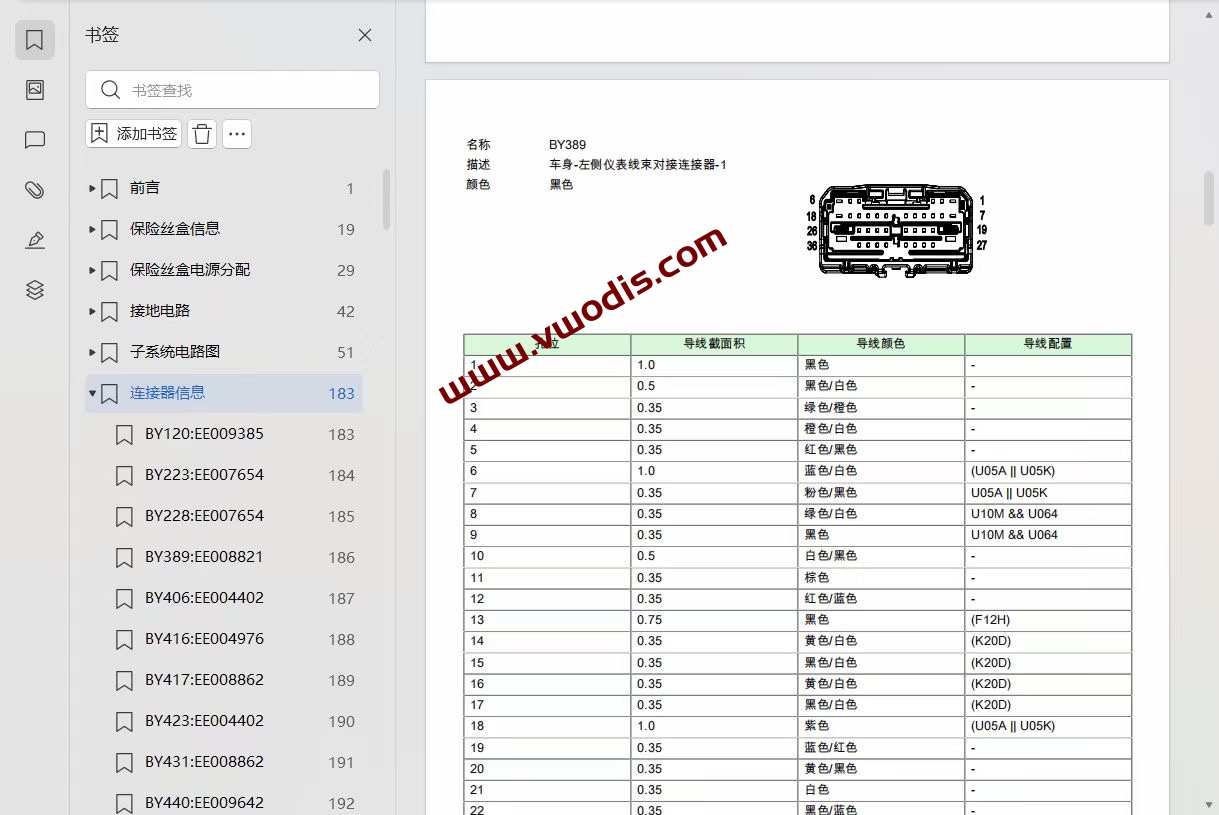Image resolution: width=1219 pixels, height=815 pixels.
Task: Expand the 子系统电路图 bookmark section
Action: click(91, 352)
